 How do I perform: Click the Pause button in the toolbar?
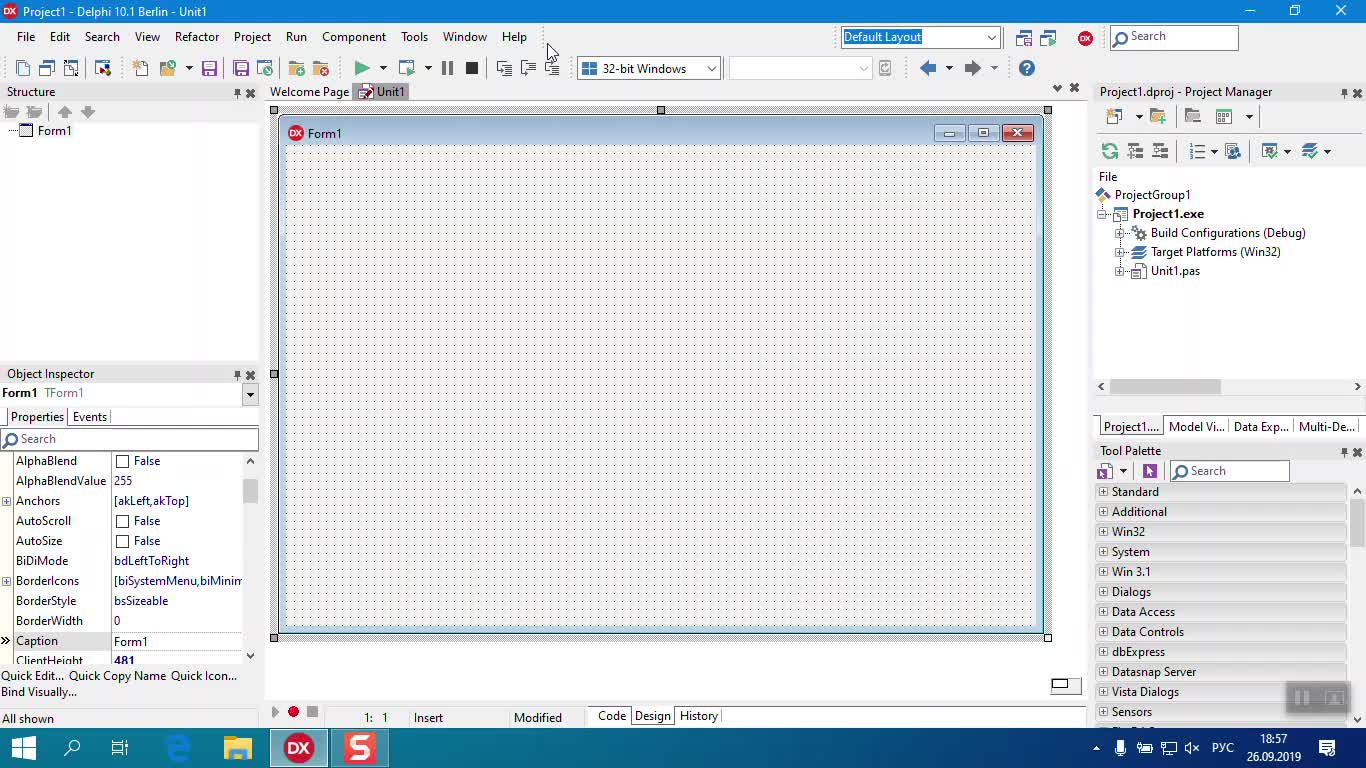coord(447,68)
